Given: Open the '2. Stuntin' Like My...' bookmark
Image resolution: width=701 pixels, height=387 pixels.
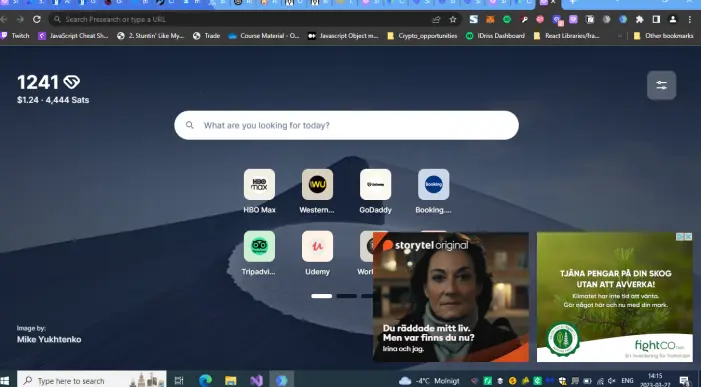Looking at the screenshot, I should [x=151, y=36].
